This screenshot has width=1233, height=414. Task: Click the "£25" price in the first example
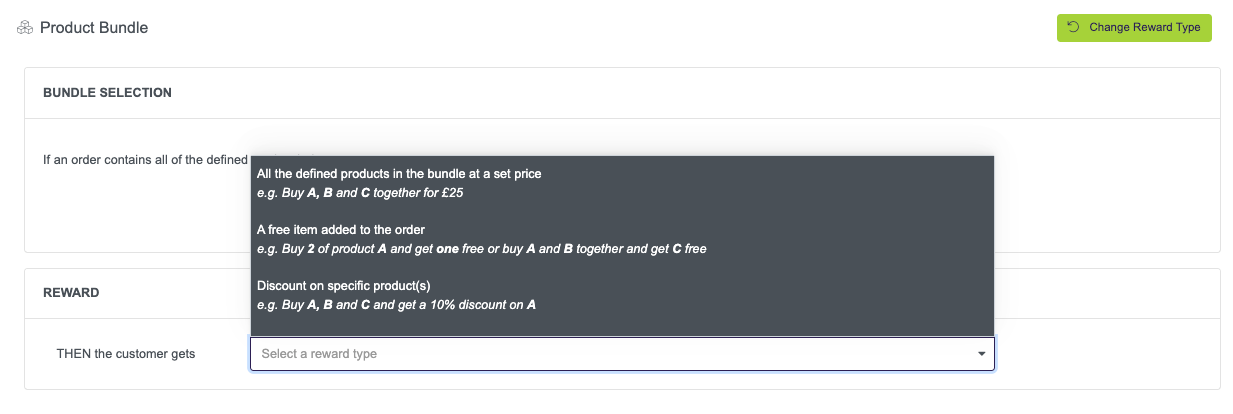tap(452, 193)
